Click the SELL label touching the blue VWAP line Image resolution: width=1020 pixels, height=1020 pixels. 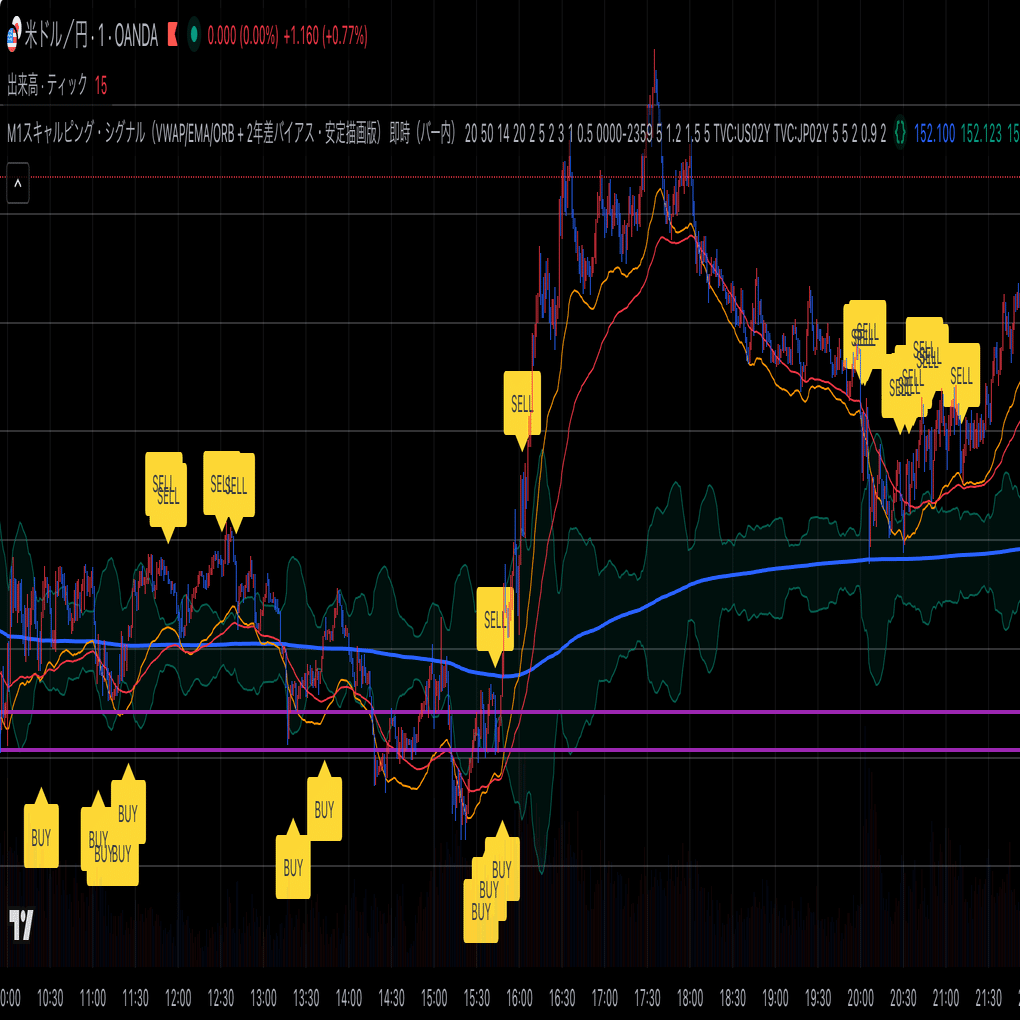pyautogui.click(x=495, y=620)
